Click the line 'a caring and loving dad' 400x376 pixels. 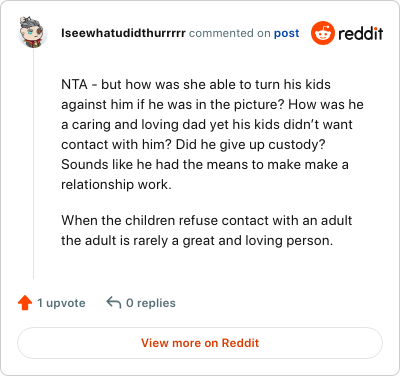pos(207,125)
